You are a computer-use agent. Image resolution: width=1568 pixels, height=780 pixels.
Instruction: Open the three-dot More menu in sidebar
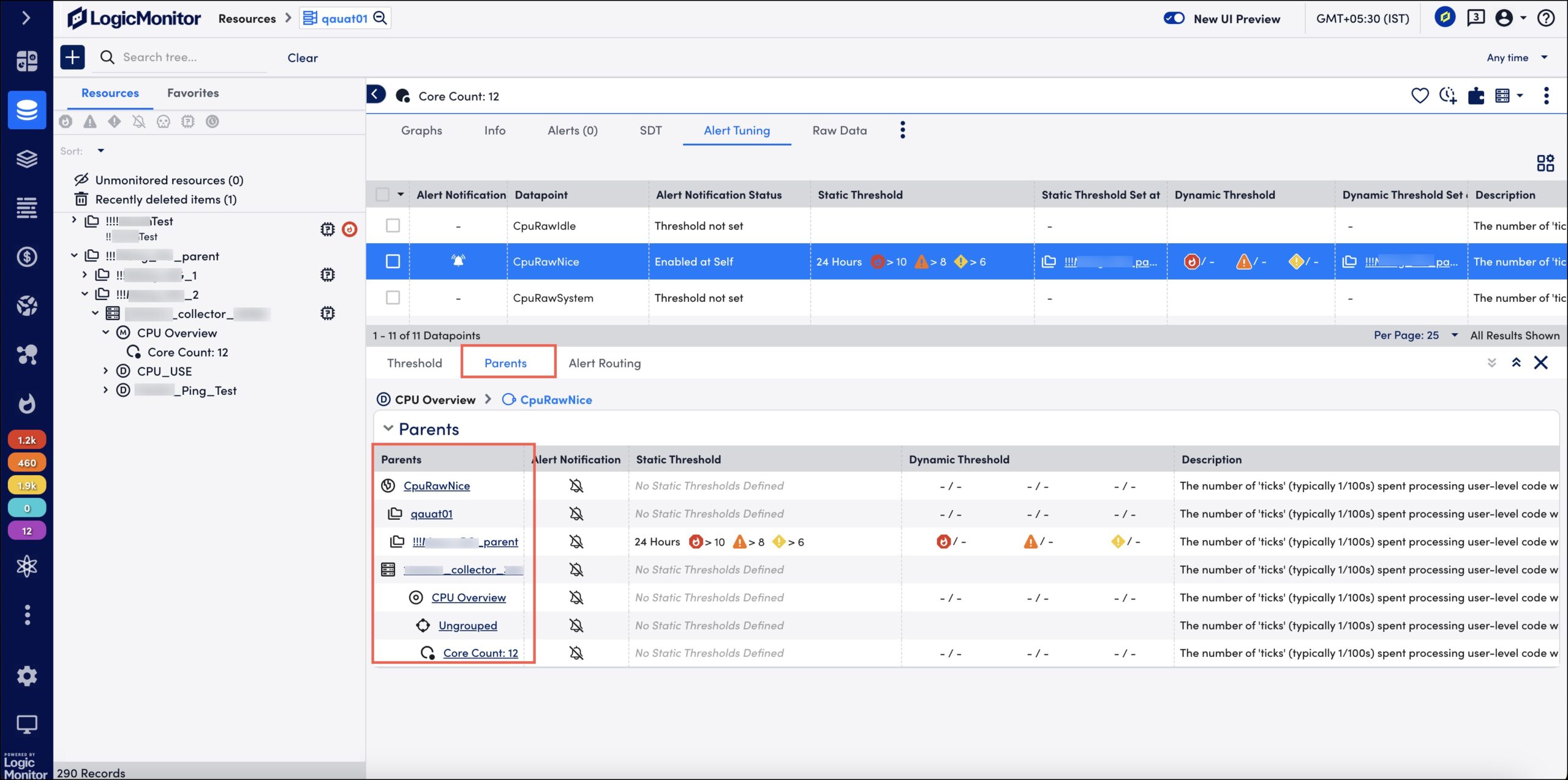[26, 614]
